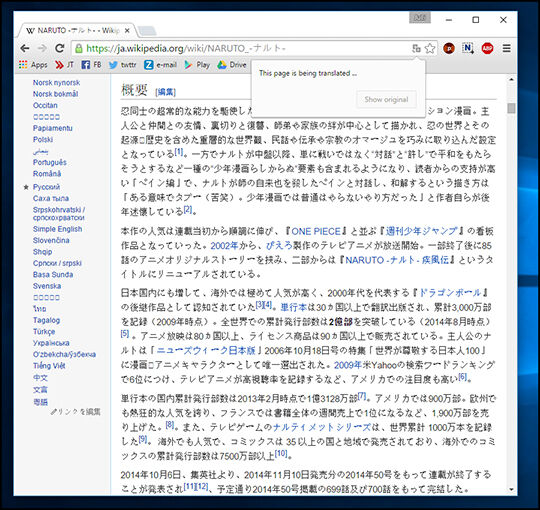Open the Simple English language link
This screenshot has width=540, height=510.
click(58, 229)
